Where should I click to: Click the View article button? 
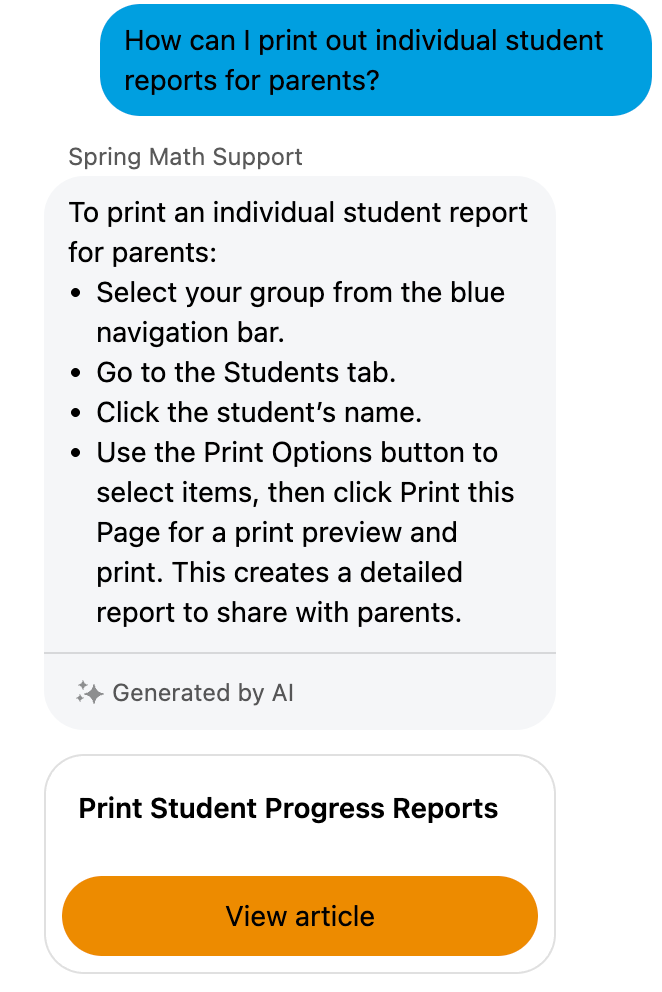point(300,916)
